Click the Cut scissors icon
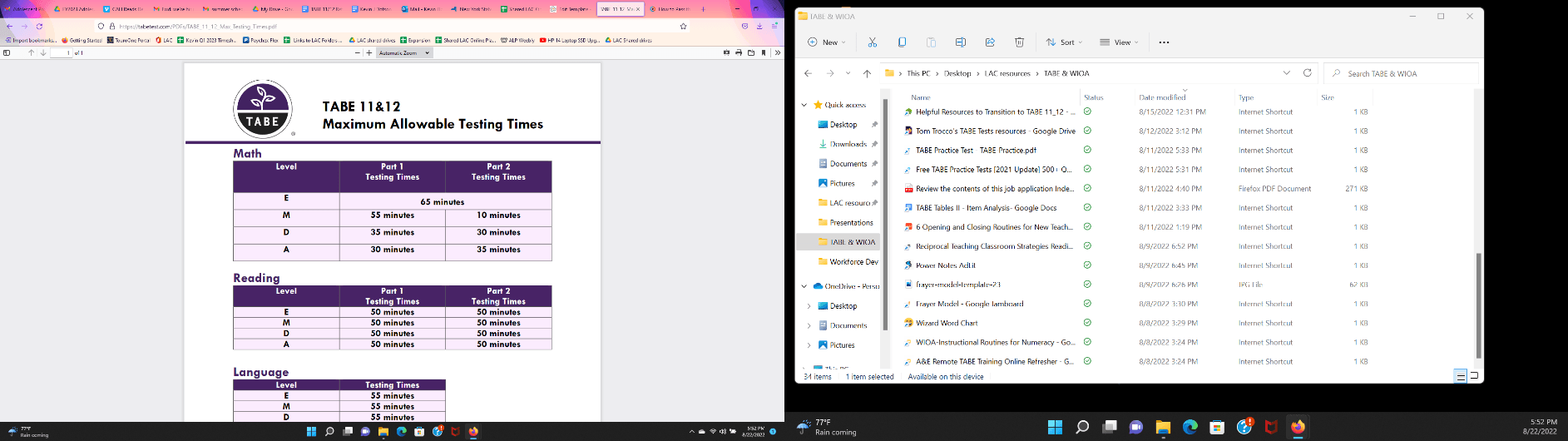Viewport: 1568px width, 441px height. point(872,42)
